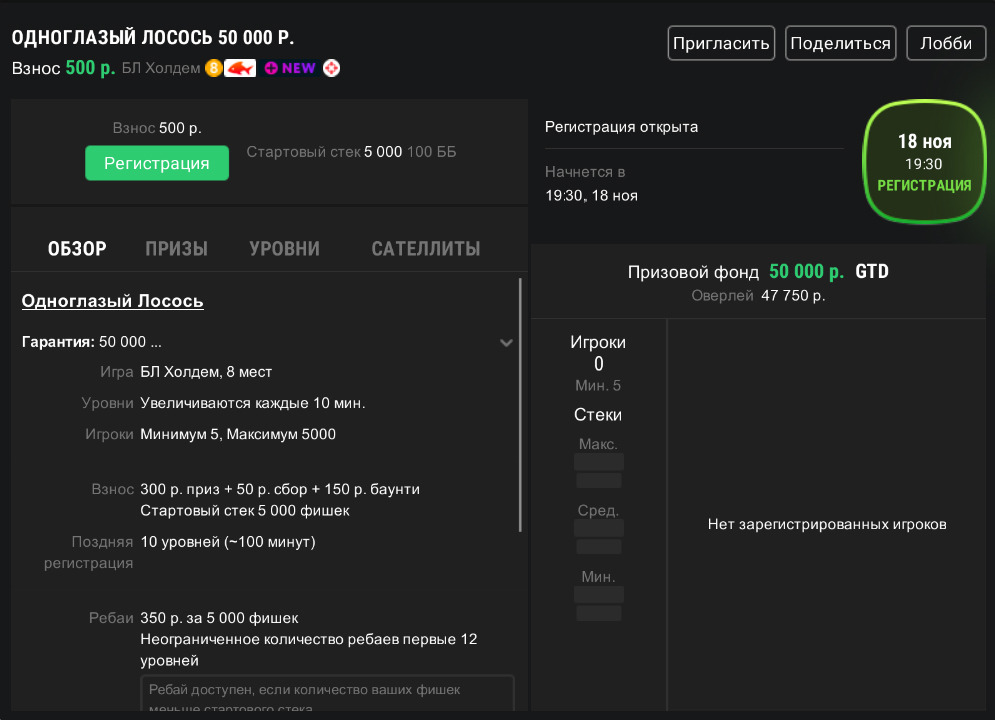Image resolution: width=995 pixels, height=720 pixels.
Task: Click the Поделиться button
Action: 840,43
